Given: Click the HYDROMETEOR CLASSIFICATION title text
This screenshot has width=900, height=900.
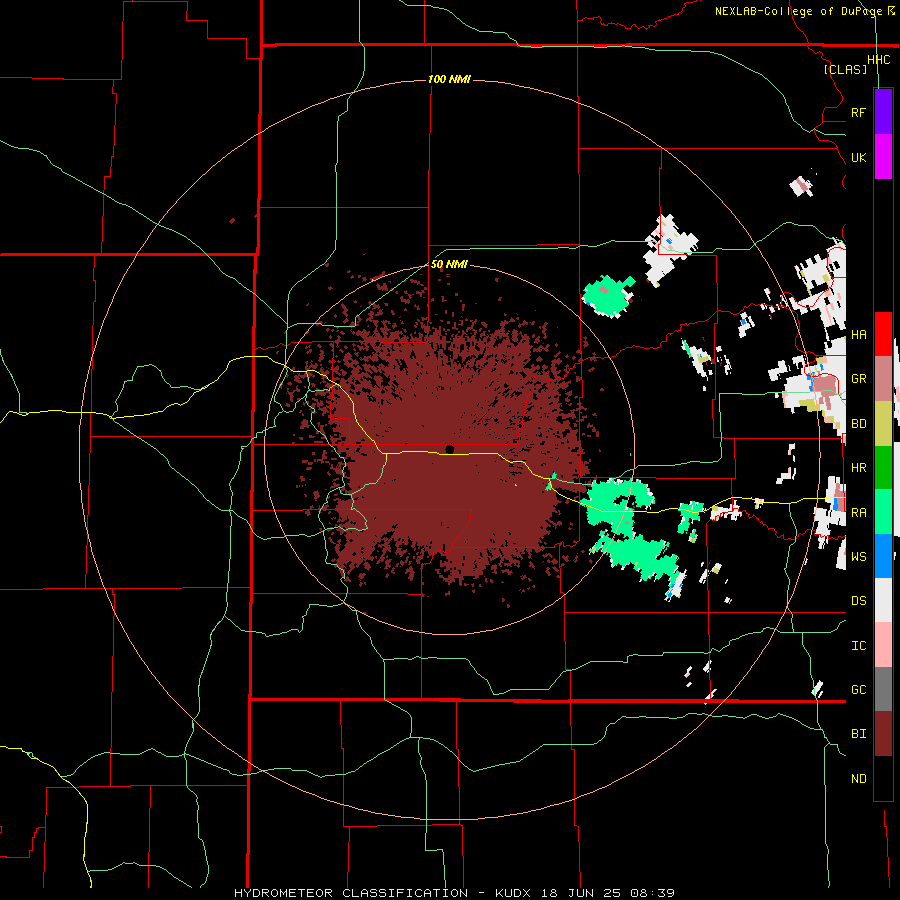Looking at the screenshot, I should pyautogui.click(x=351, y=893).
